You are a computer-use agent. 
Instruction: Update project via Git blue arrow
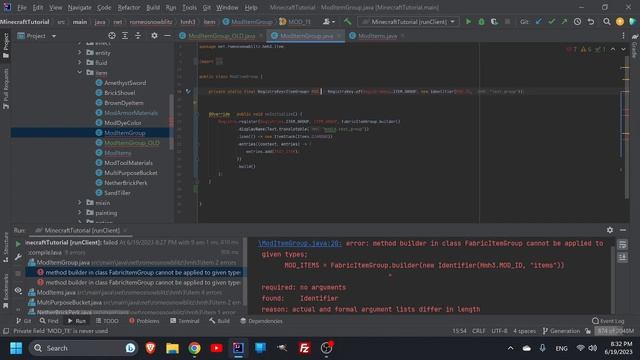(x=539, y=22)
